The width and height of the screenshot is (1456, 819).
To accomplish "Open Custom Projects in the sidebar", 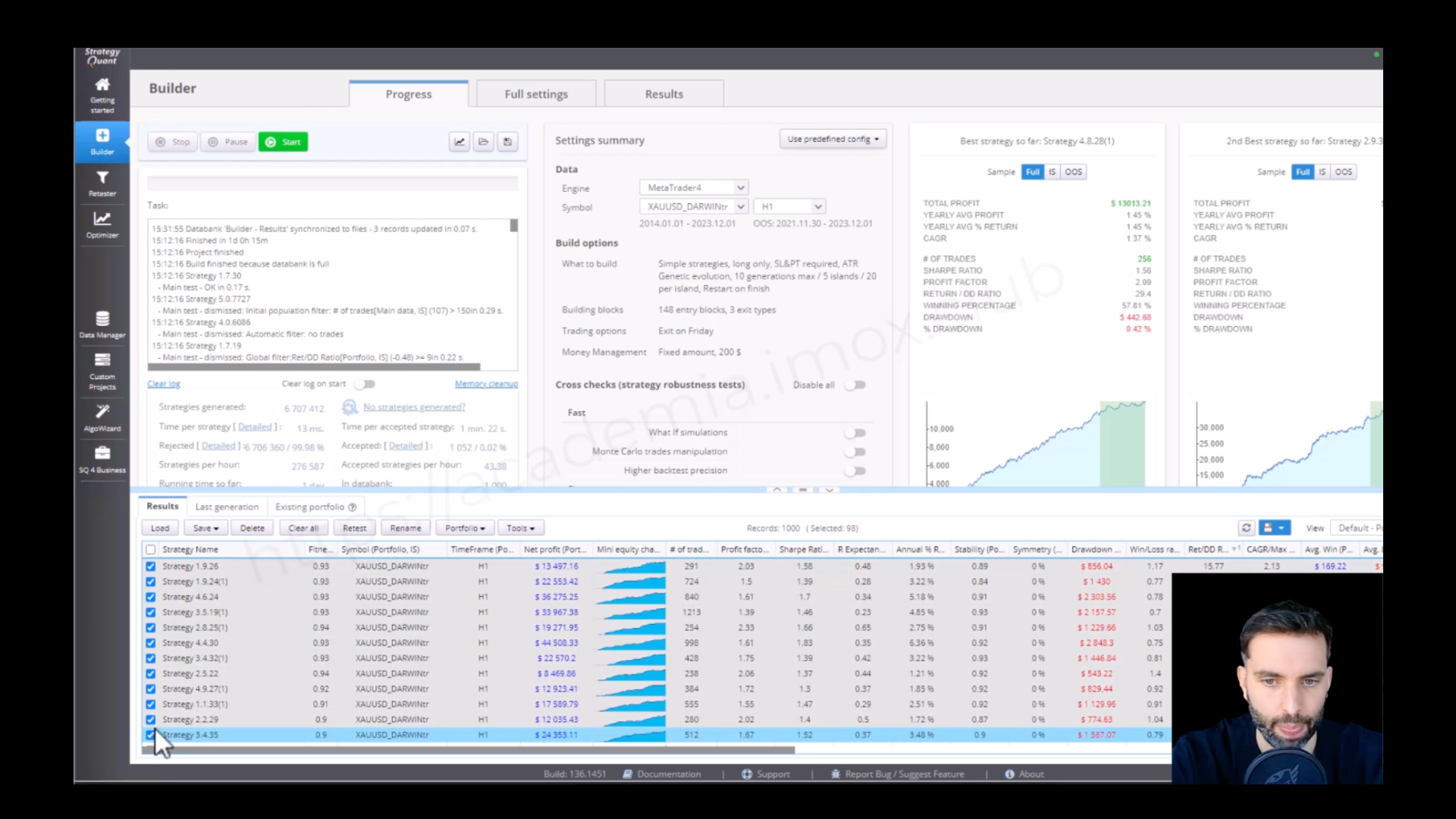I will [x=102, y=371].
